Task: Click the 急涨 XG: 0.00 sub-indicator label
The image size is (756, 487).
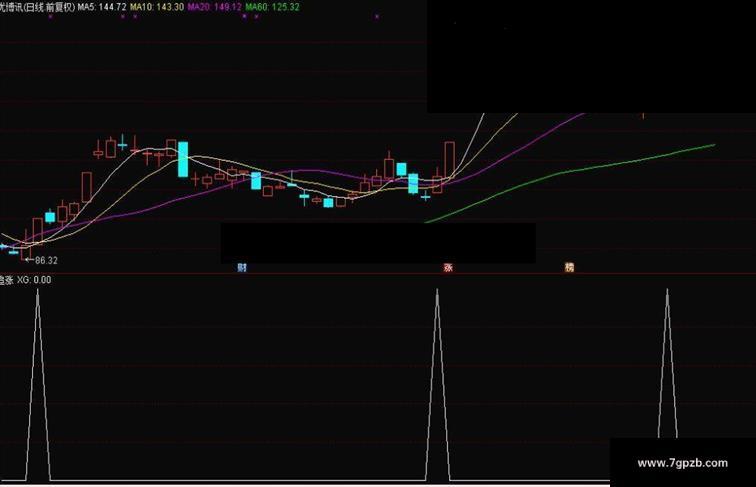Action: pos(26,280)
